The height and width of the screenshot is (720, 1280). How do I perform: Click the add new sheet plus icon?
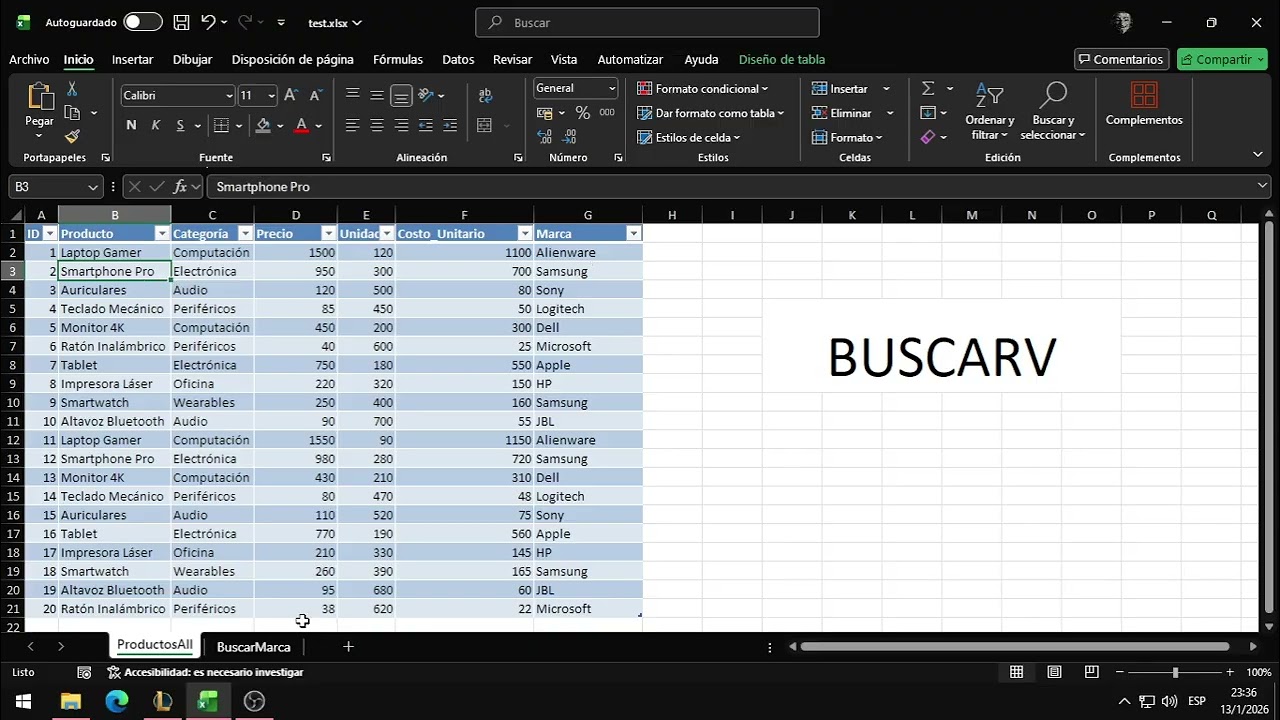pyautogui.click(x=348, y=647)
